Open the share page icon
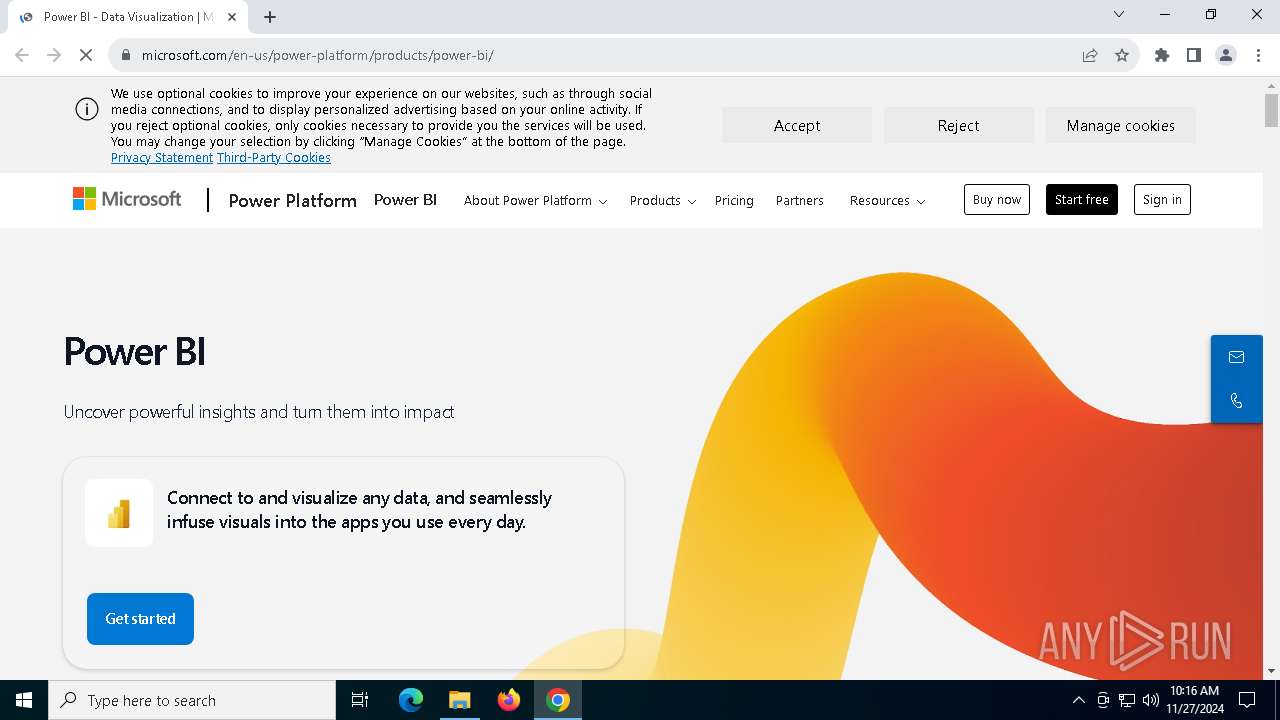The width and height of the screenshot is (1280, 720). tap(1090, 55)
